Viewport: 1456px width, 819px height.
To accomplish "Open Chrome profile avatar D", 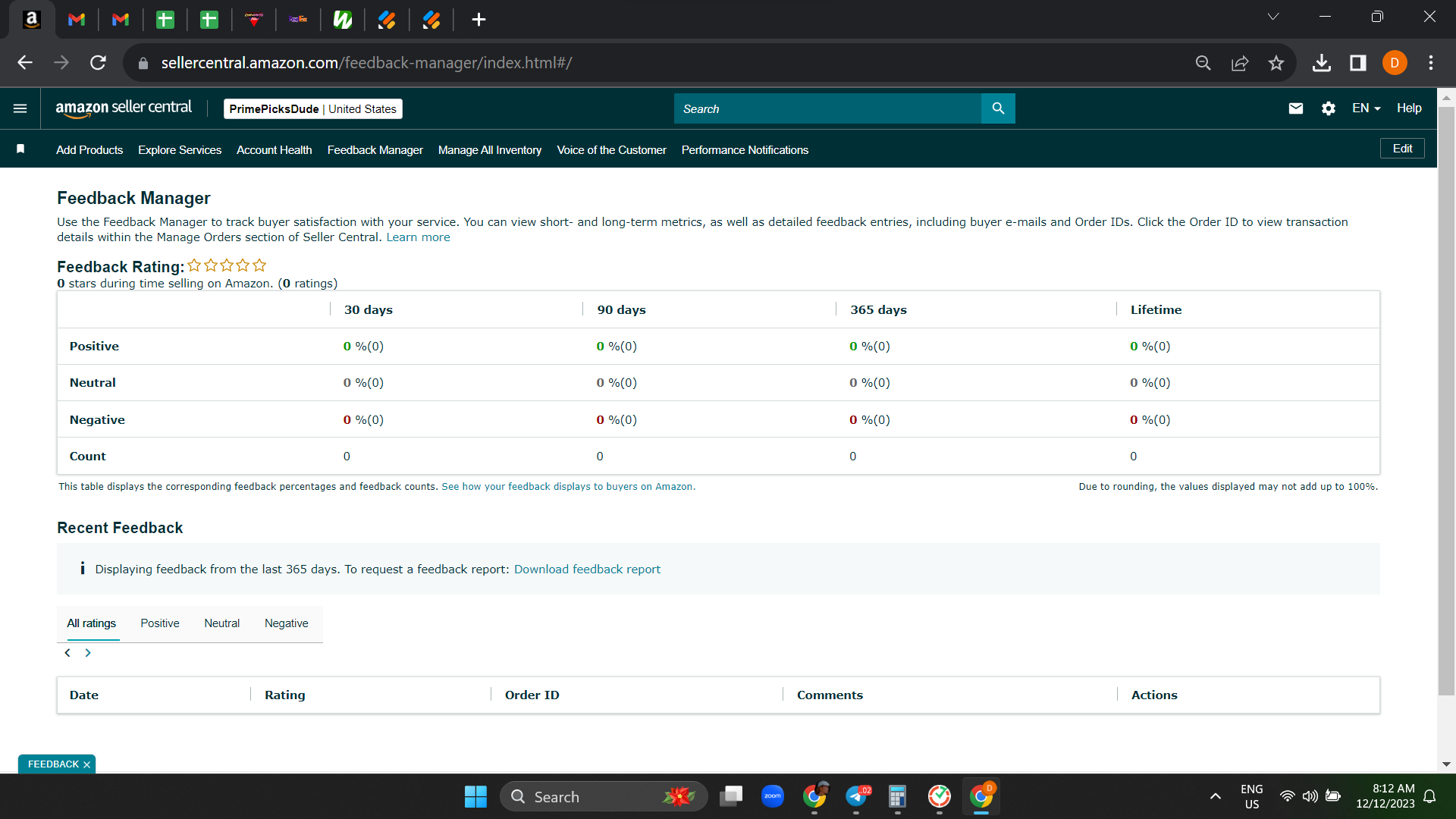I will click(1395, 63).
